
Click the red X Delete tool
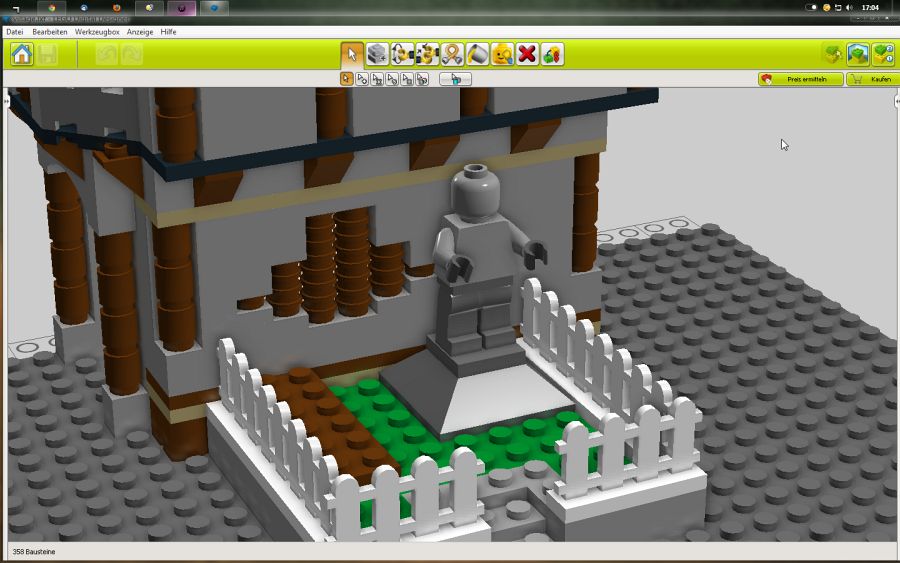coord(527,54)
